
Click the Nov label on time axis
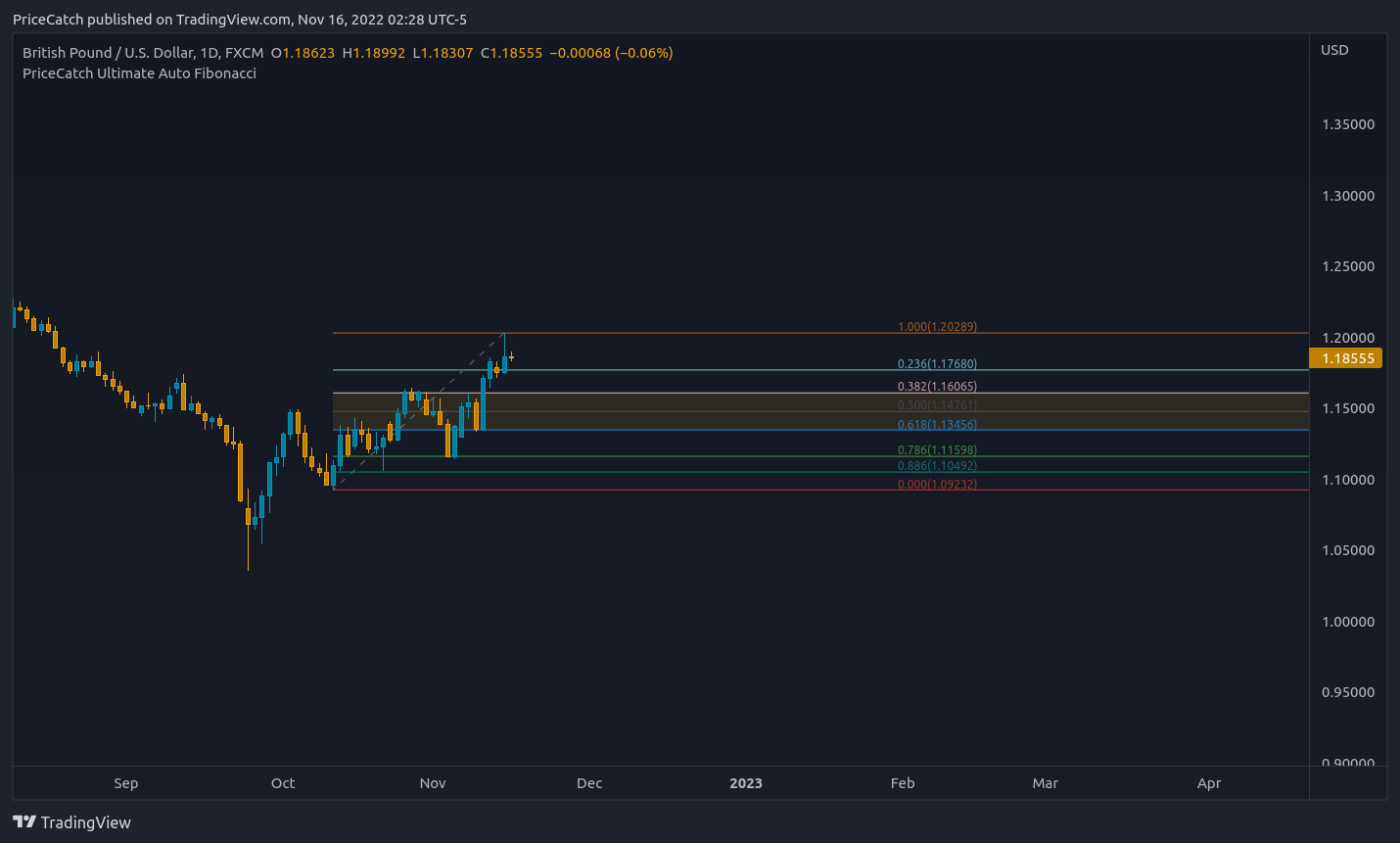(433, 783)
